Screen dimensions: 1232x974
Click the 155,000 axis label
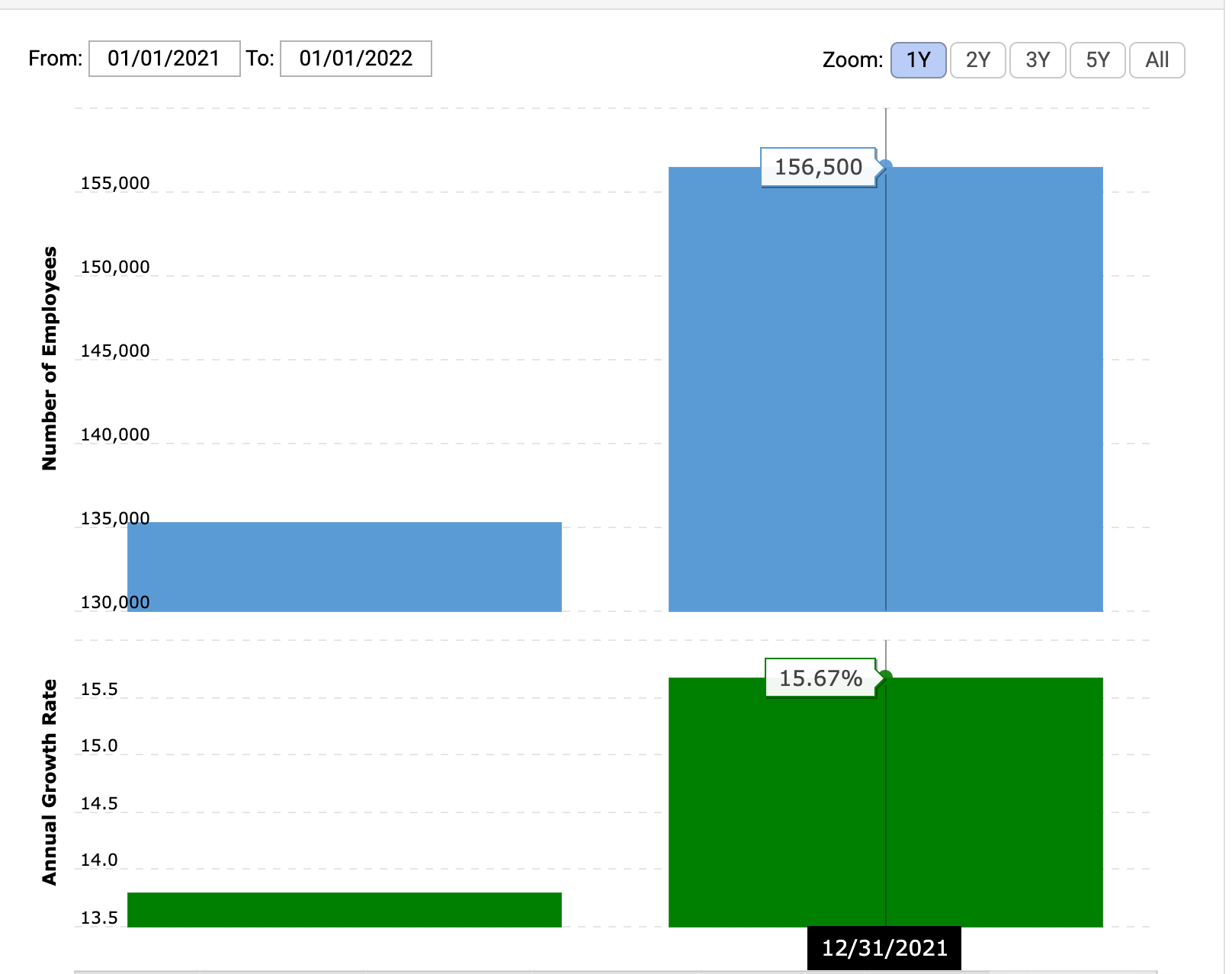pyautogui.click(x=115, y=183)
